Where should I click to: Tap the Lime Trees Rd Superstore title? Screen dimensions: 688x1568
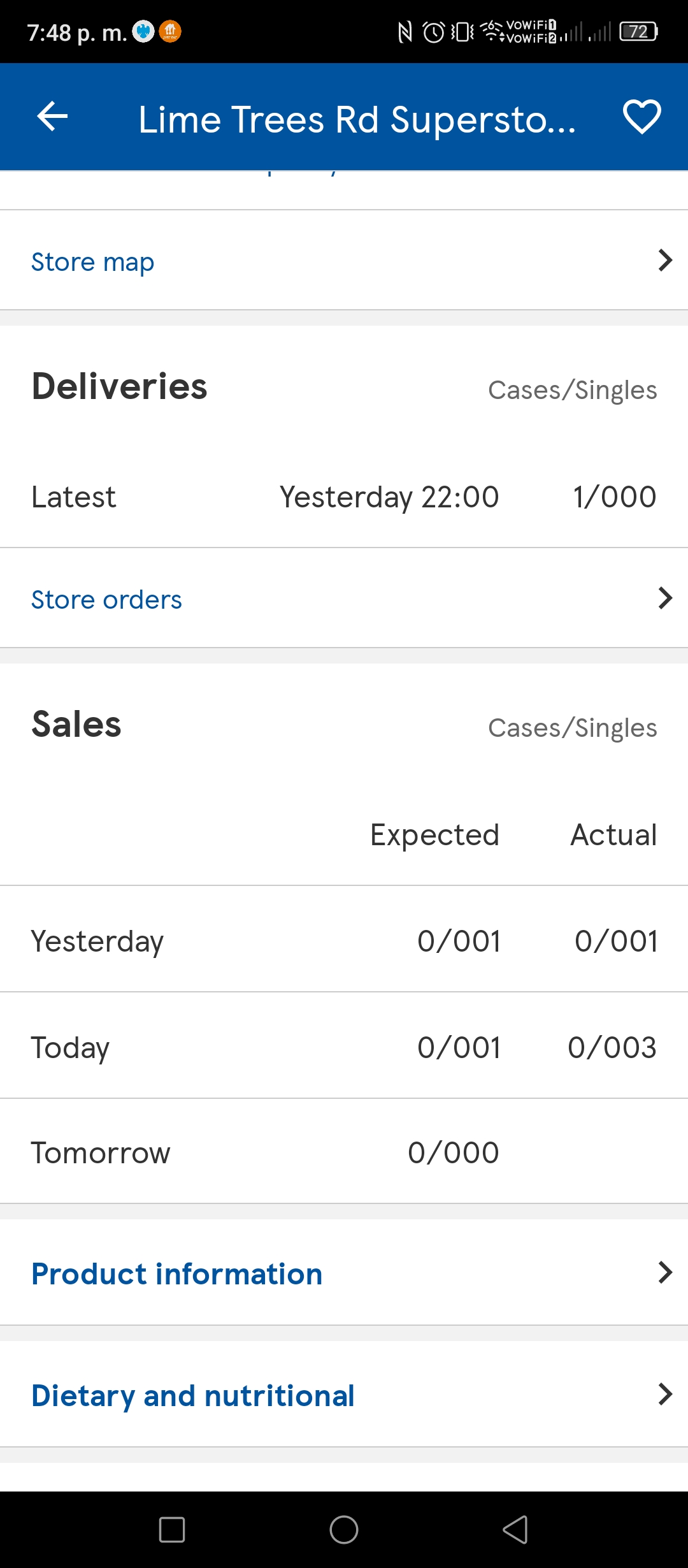pyautogui.click(x=357, y=119)
